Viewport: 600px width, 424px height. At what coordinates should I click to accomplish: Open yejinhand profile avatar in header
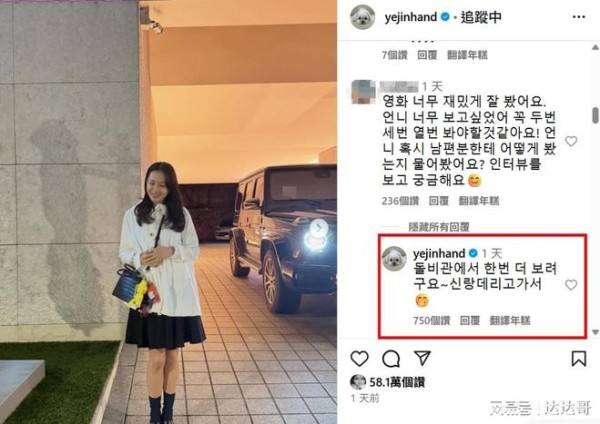coord(362,17)
